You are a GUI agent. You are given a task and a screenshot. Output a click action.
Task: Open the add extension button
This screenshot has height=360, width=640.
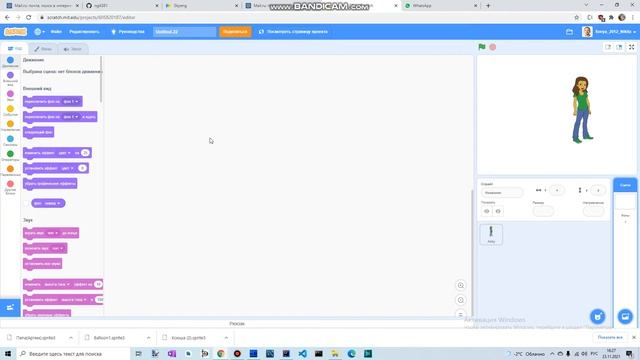(x=10, y=307)
